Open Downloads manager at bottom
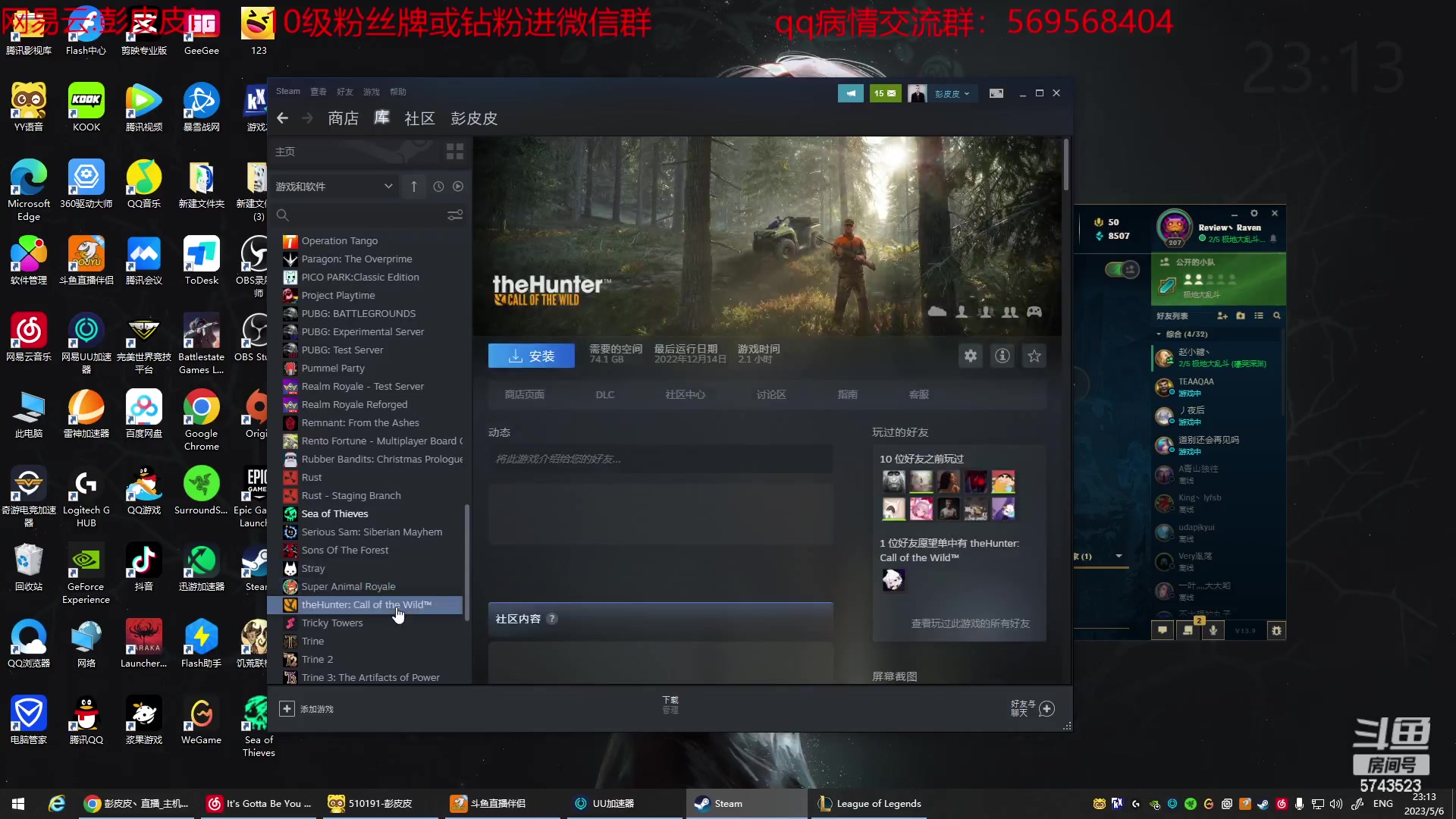This screenshot has width=1456, height=819. (670, 704)
